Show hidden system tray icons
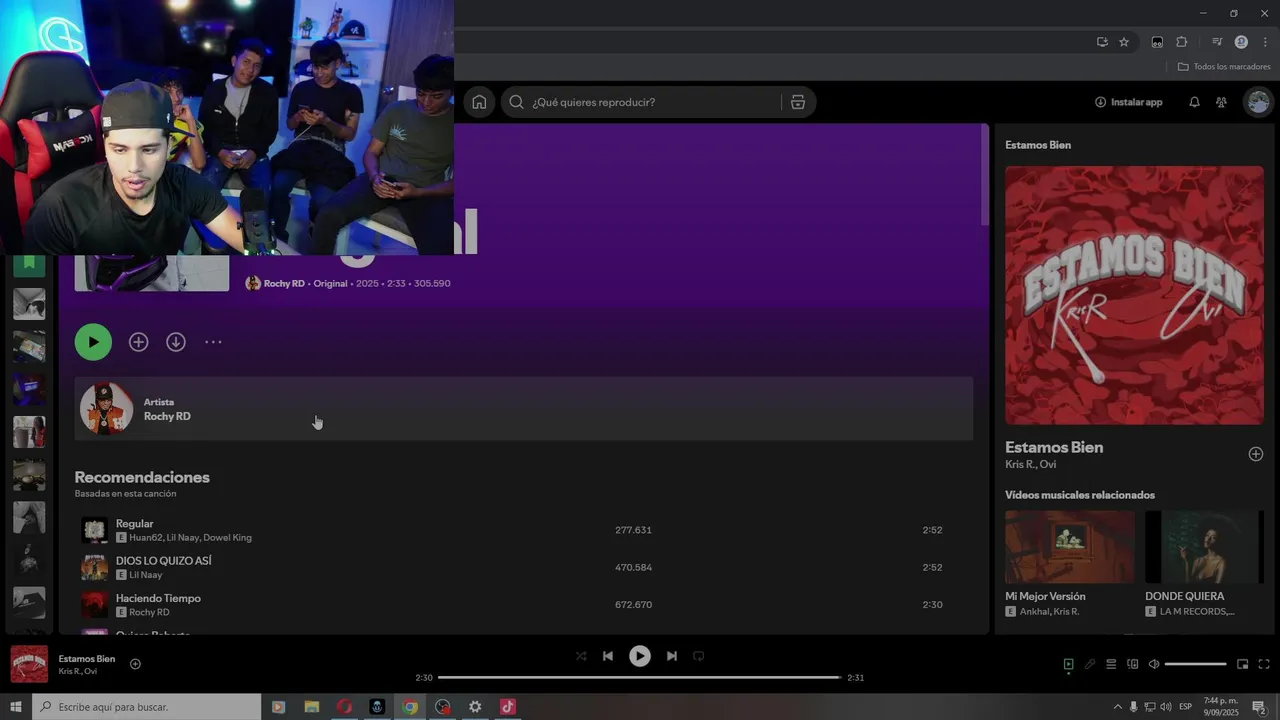 (x=1118, y=707)
